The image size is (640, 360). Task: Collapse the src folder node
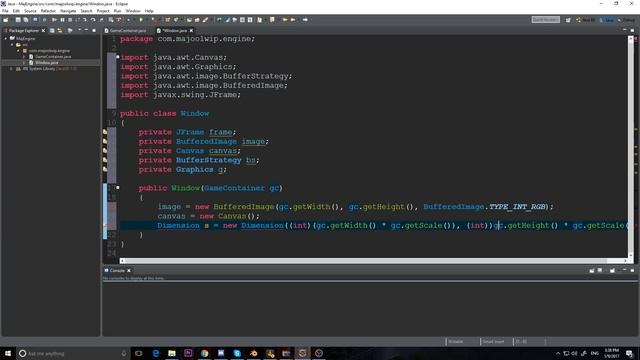(x=12, y=44)
